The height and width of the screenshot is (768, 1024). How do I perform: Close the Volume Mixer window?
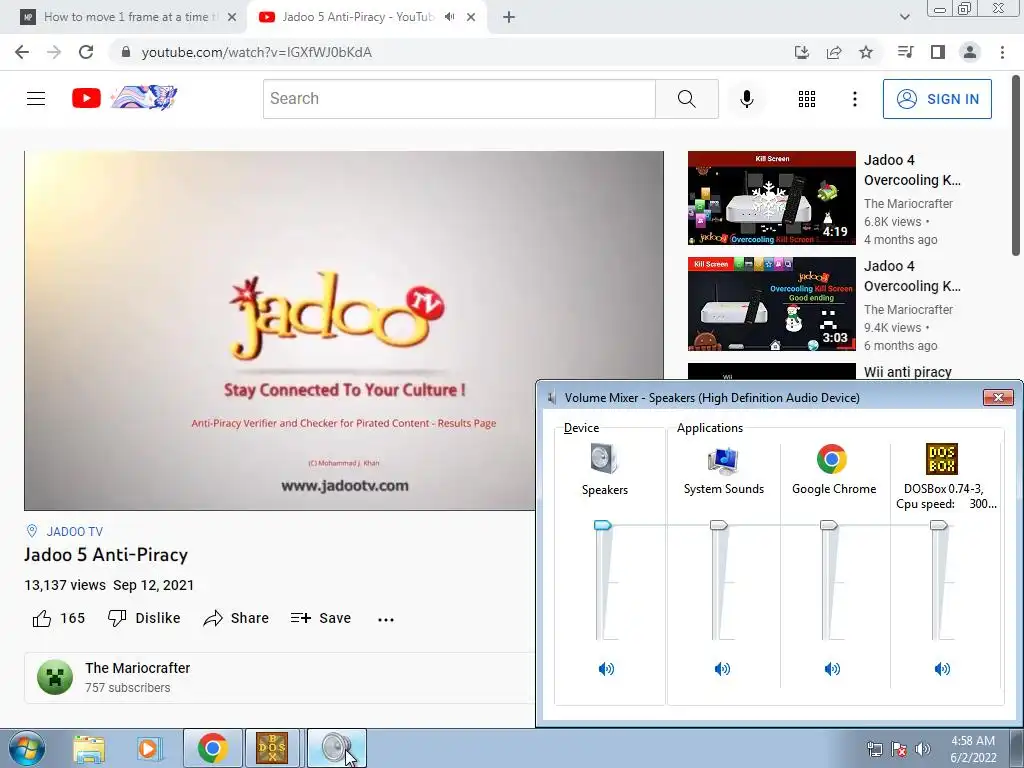point(998,397)
